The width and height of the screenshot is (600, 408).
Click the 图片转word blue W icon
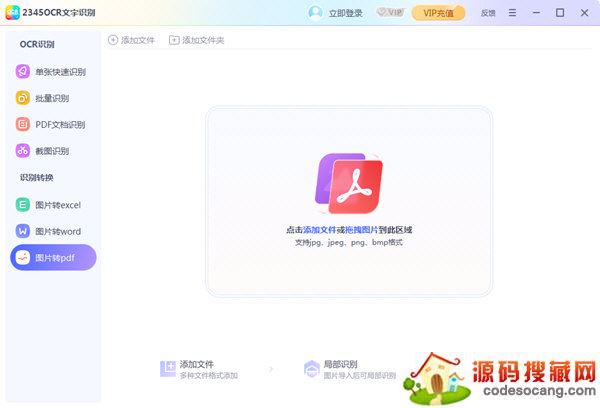pos(23,231)
